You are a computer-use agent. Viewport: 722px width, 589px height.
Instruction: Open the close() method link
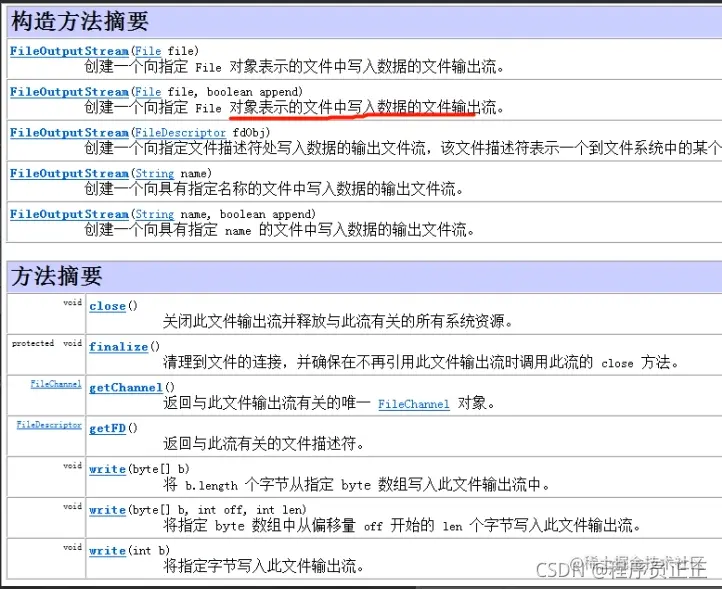(x=108, y=306)
